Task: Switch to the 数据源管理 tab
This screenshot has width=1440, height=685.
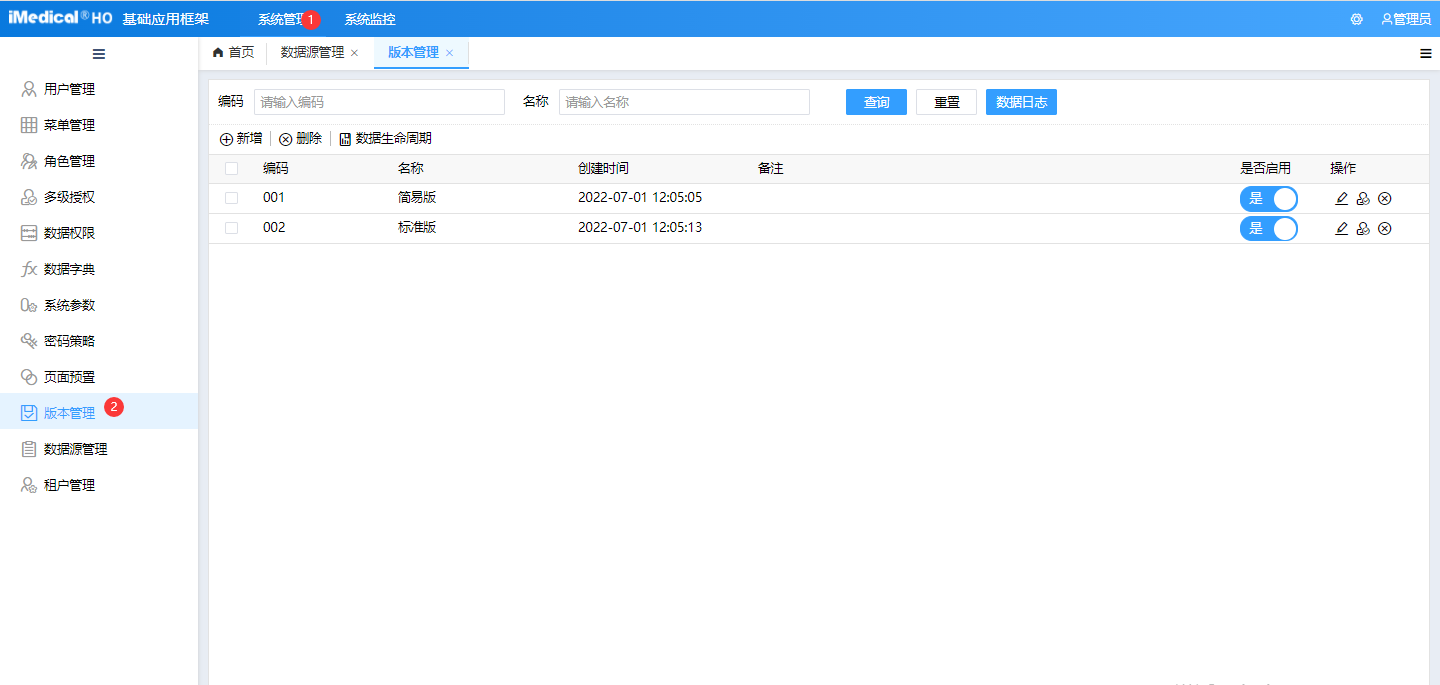Action: pyautogui.click(x=313, y=53)
